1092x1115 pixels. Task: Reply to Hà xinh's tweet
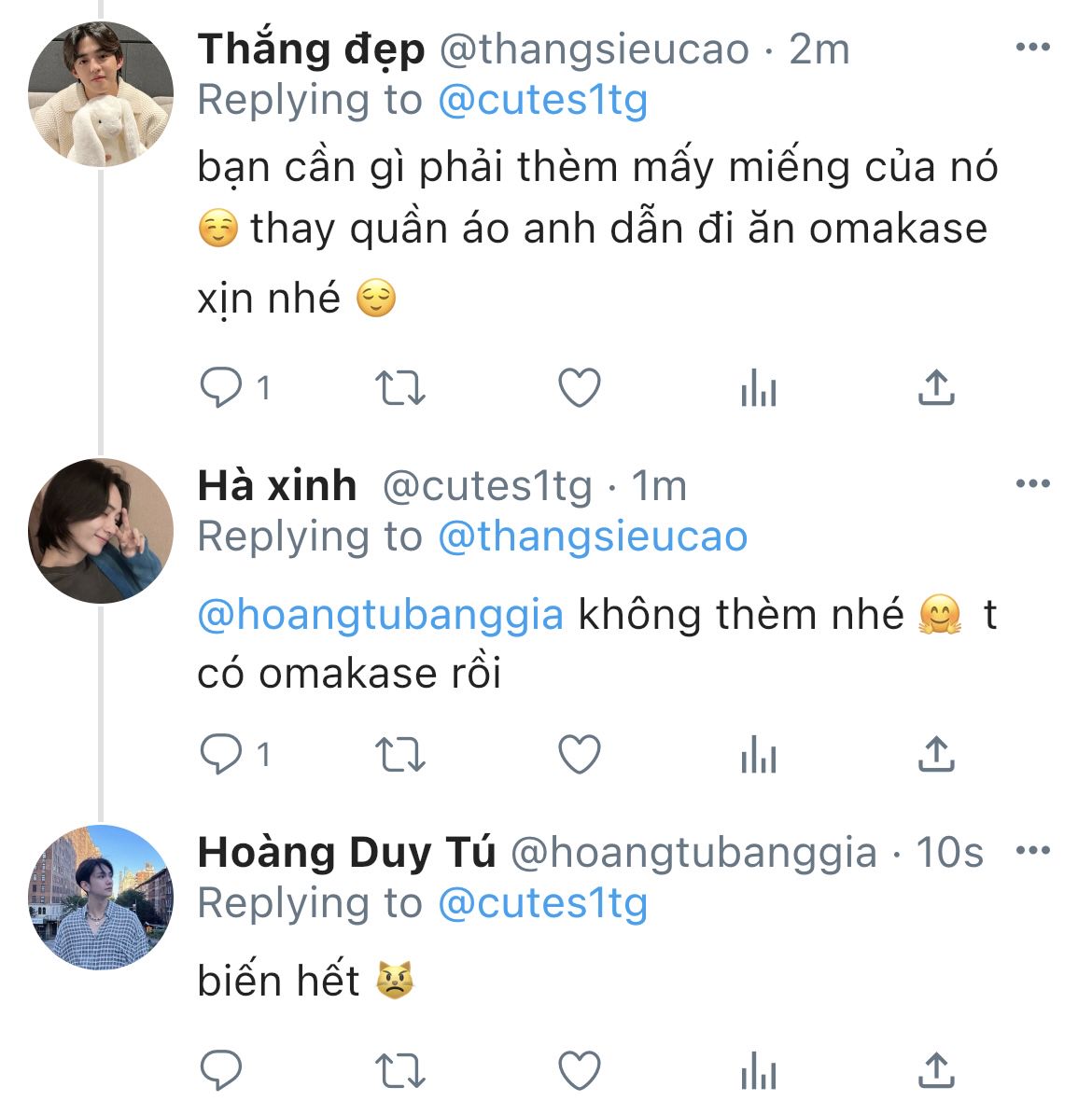point(222,754)
